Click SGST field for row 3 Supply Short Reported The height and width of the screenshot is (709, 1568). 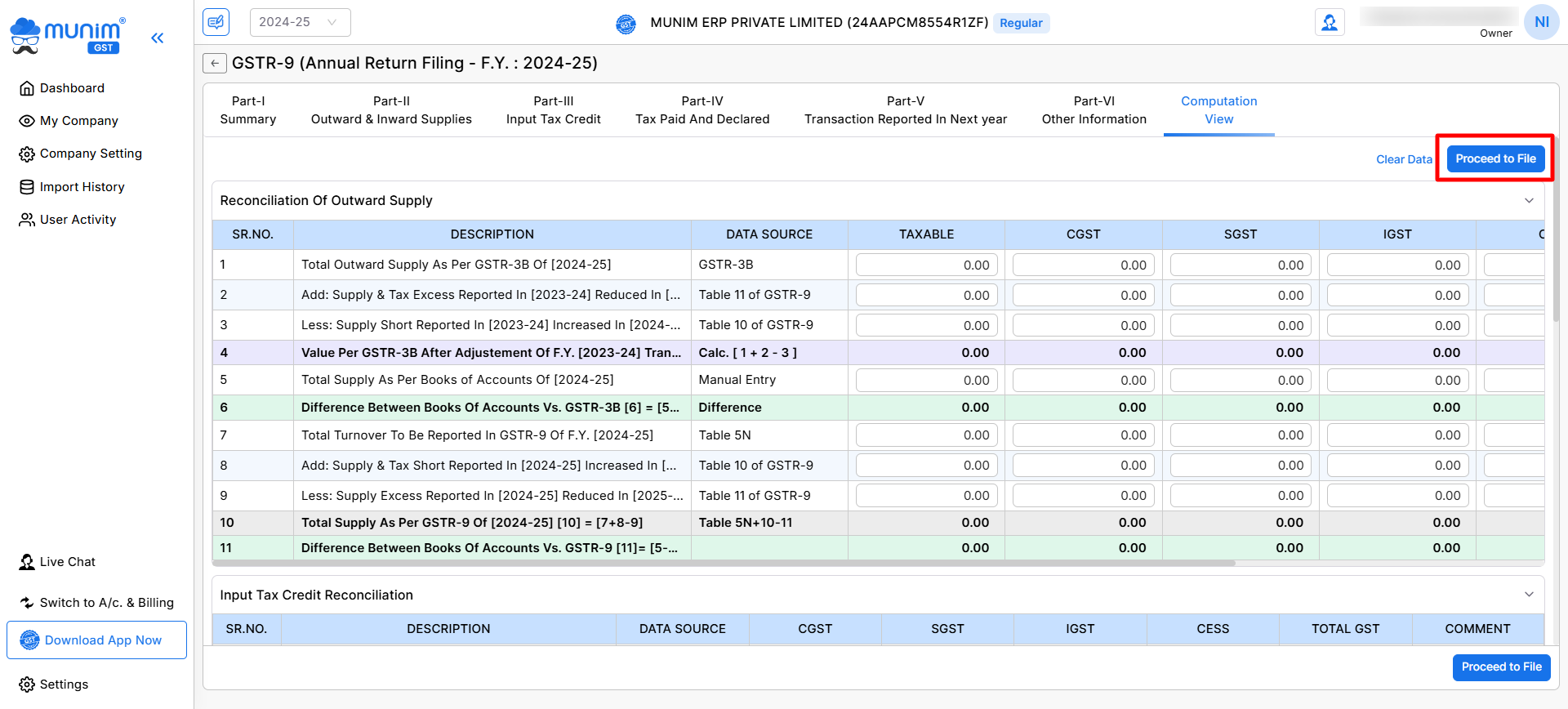[1241, 325]
